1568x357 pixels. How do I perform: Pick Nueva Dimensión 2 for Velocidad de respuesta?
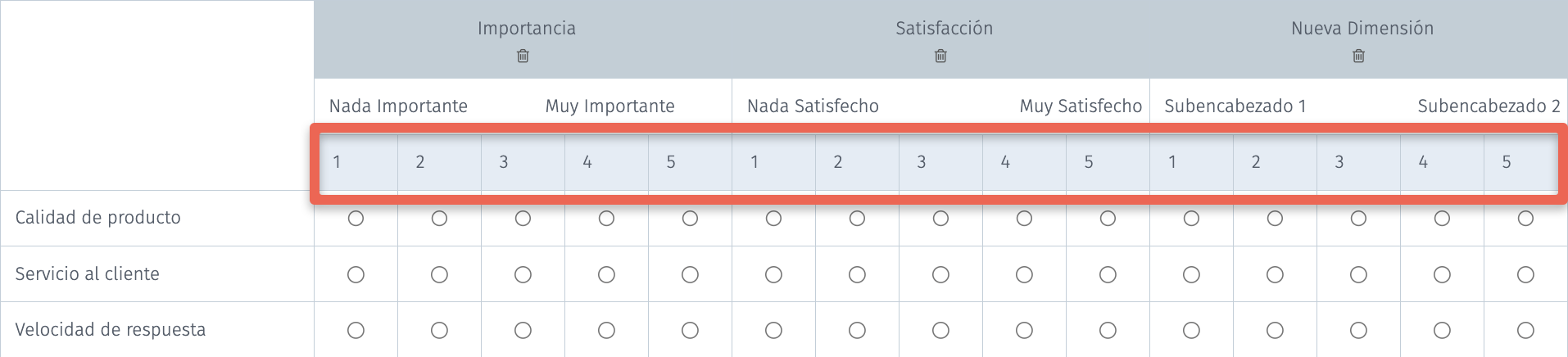coord(1275,330)
